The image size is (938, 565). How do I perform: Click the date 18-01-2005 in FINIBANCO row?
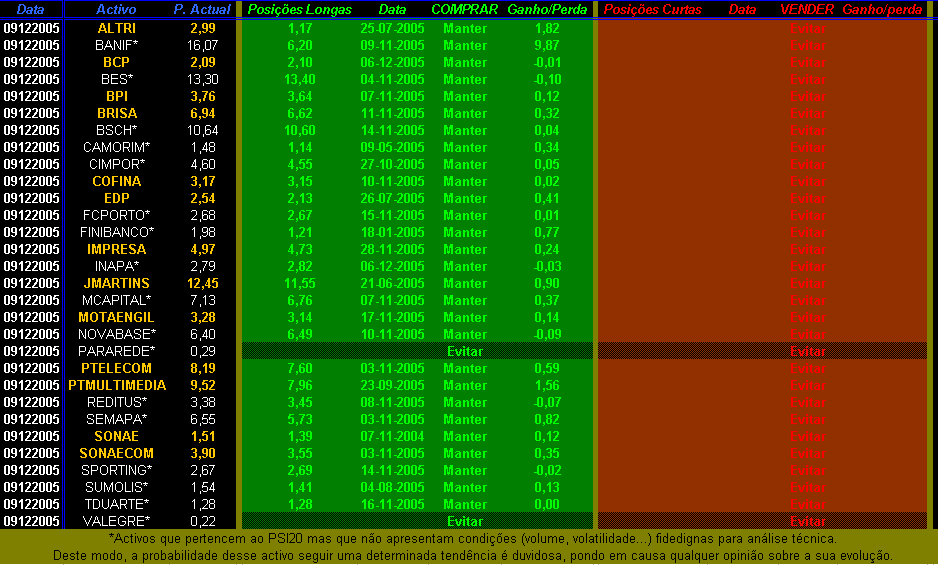392,232
